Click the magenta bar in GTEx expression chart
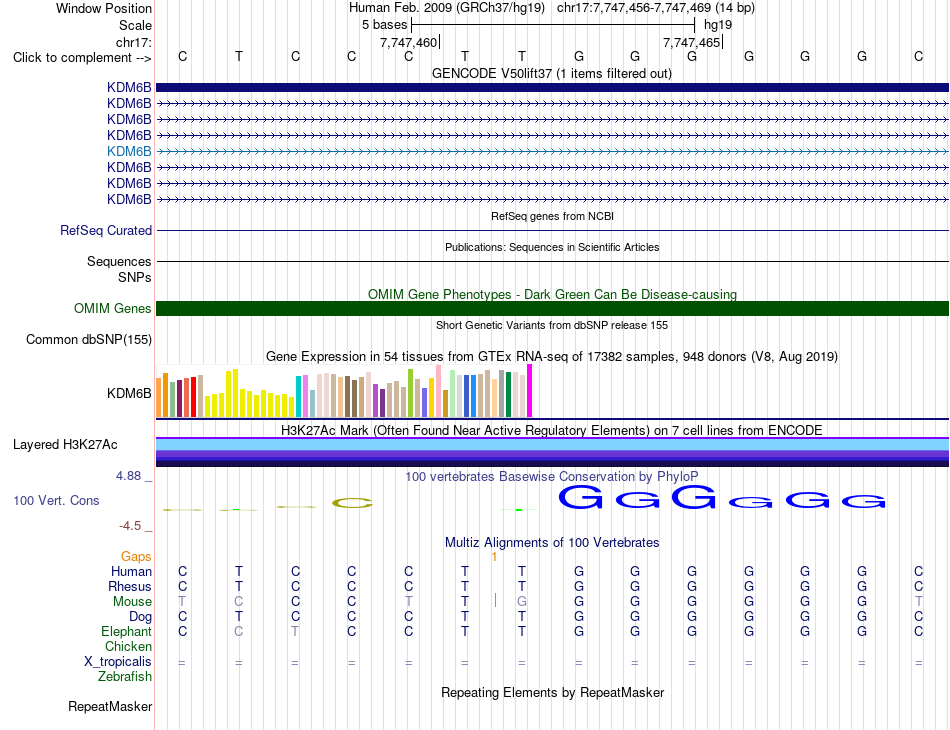The image size is (950, 730). (530, 391)
